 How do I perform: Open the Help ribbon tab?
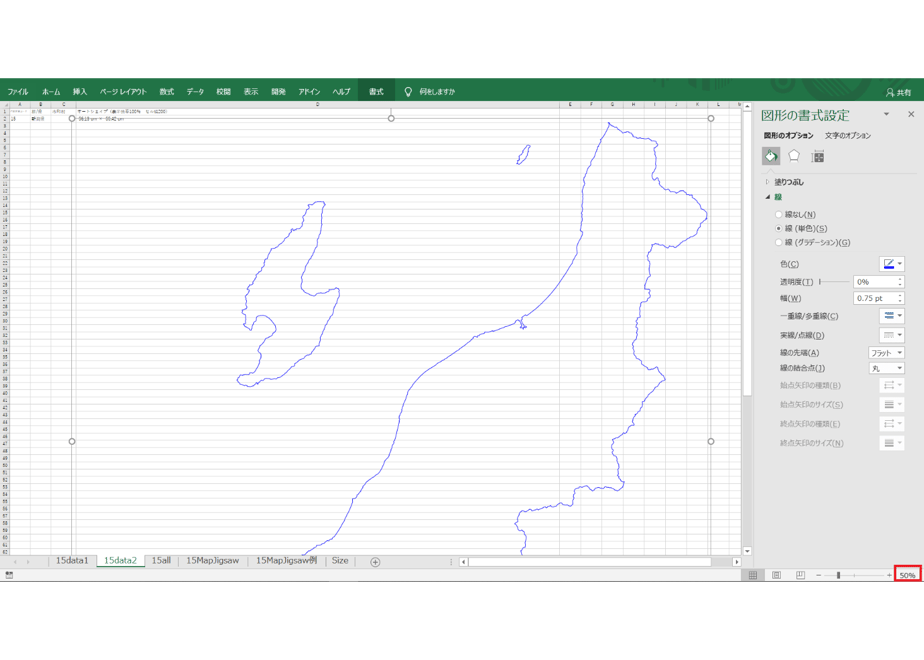click(341, 92)
